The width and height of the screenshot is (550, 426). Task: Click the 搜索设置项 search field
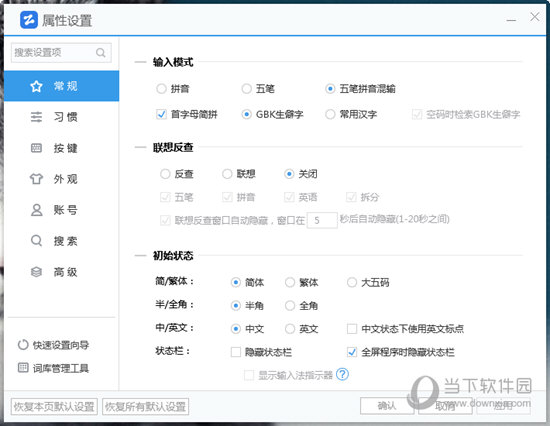tap(61, 53)
